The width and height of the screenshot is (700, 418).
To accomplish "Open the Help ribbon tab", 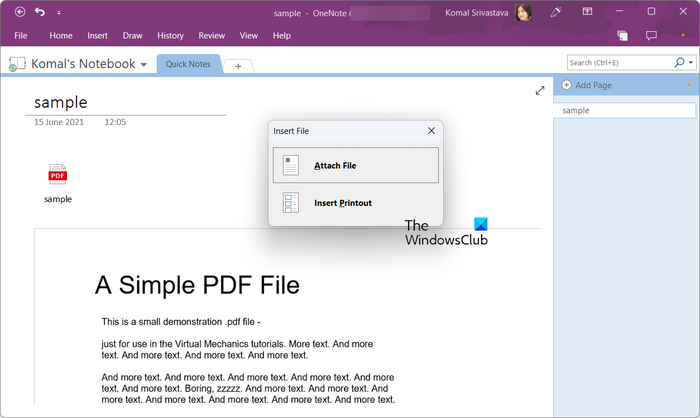I will coord(282,36).
